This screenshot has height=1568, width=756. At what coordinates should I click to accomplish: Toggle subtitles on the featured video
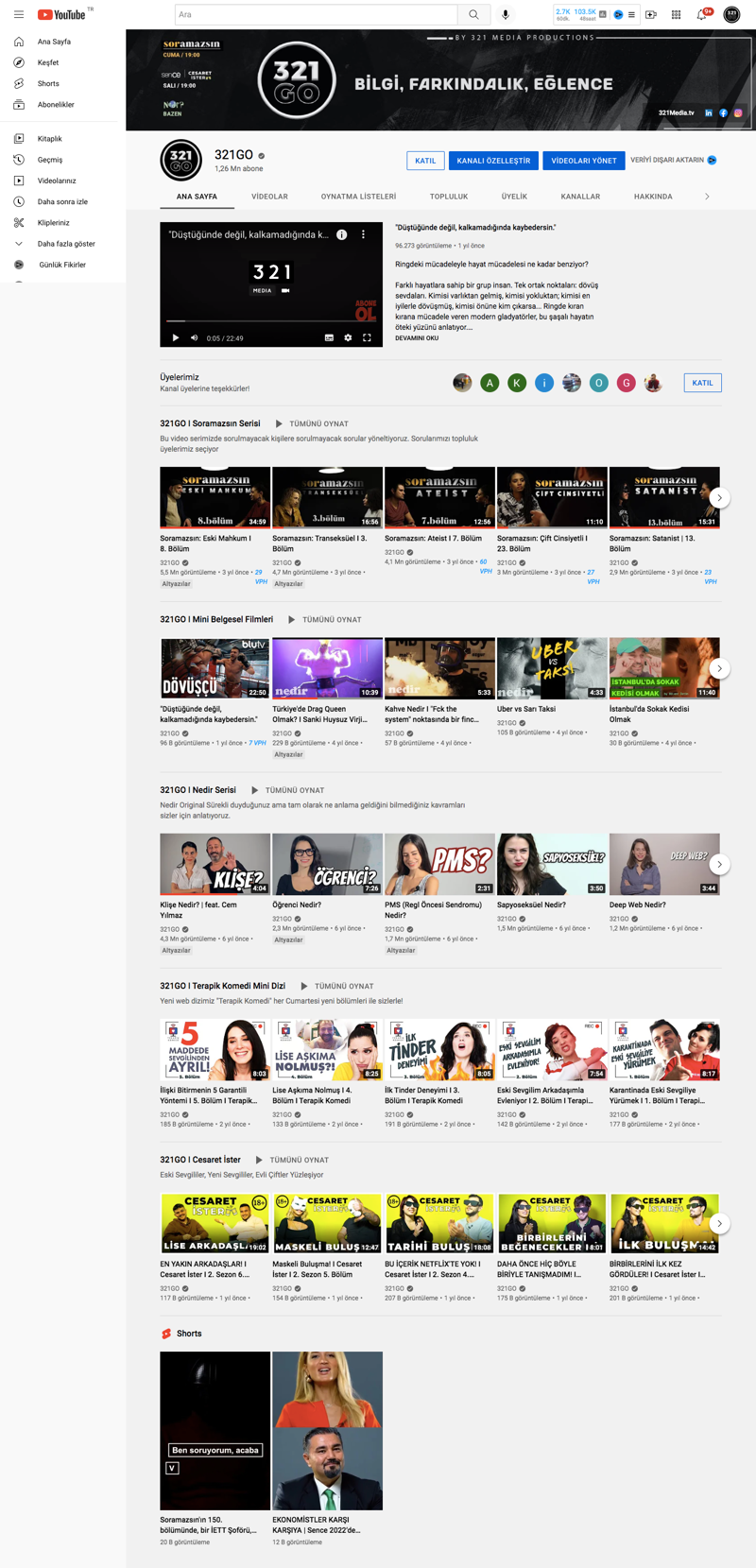[x=329, y=337]
